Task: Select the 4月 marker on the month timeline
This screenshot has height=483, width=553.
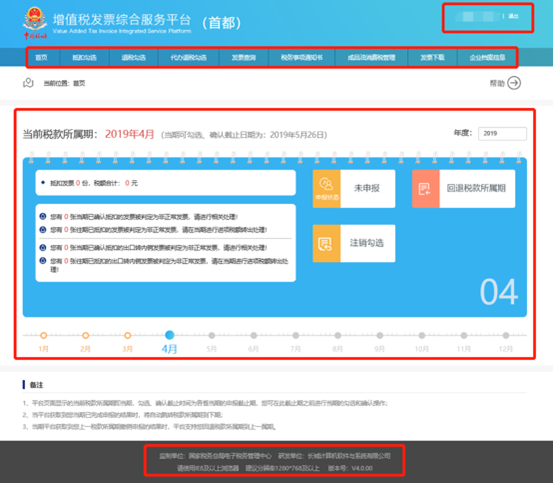Action: click(170, 335)
